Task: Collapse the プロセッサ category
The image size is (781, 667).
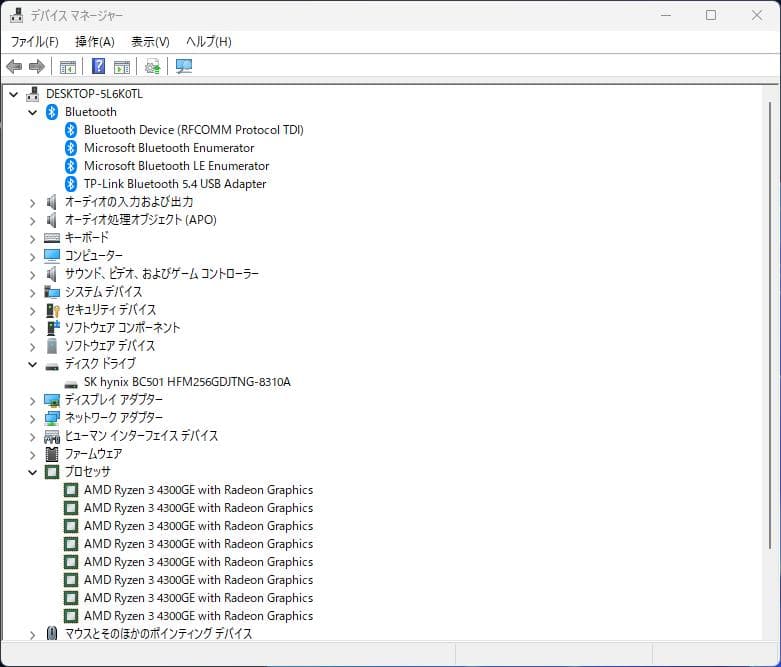Action: tap(32, 472)
